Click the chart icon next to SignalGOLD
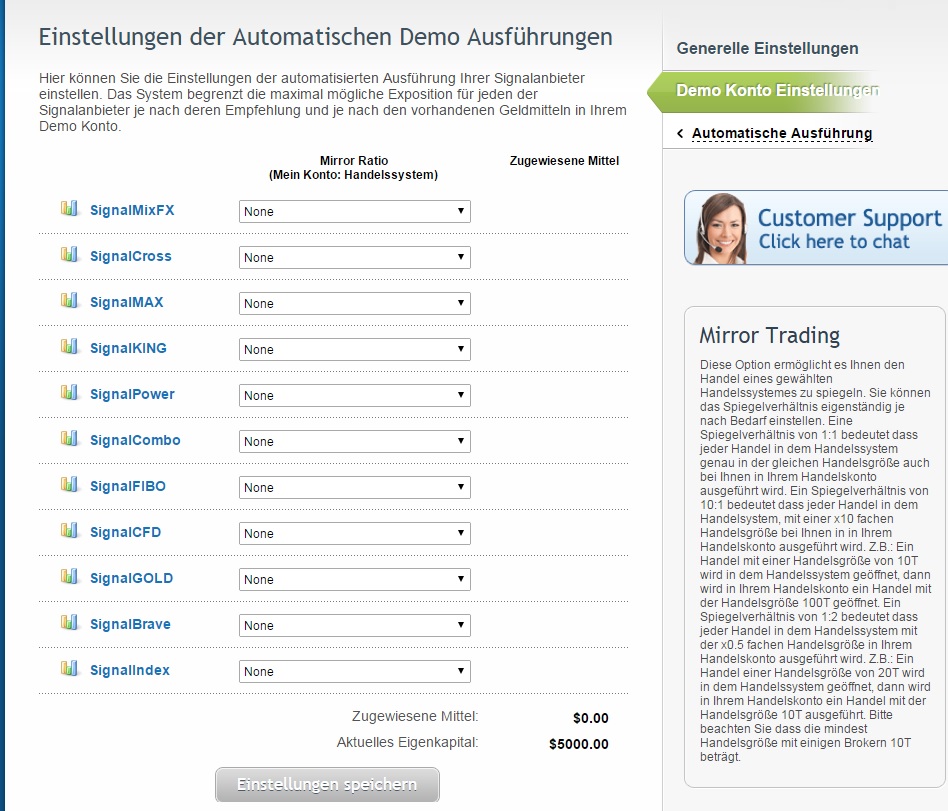 [x=69, y=577]
